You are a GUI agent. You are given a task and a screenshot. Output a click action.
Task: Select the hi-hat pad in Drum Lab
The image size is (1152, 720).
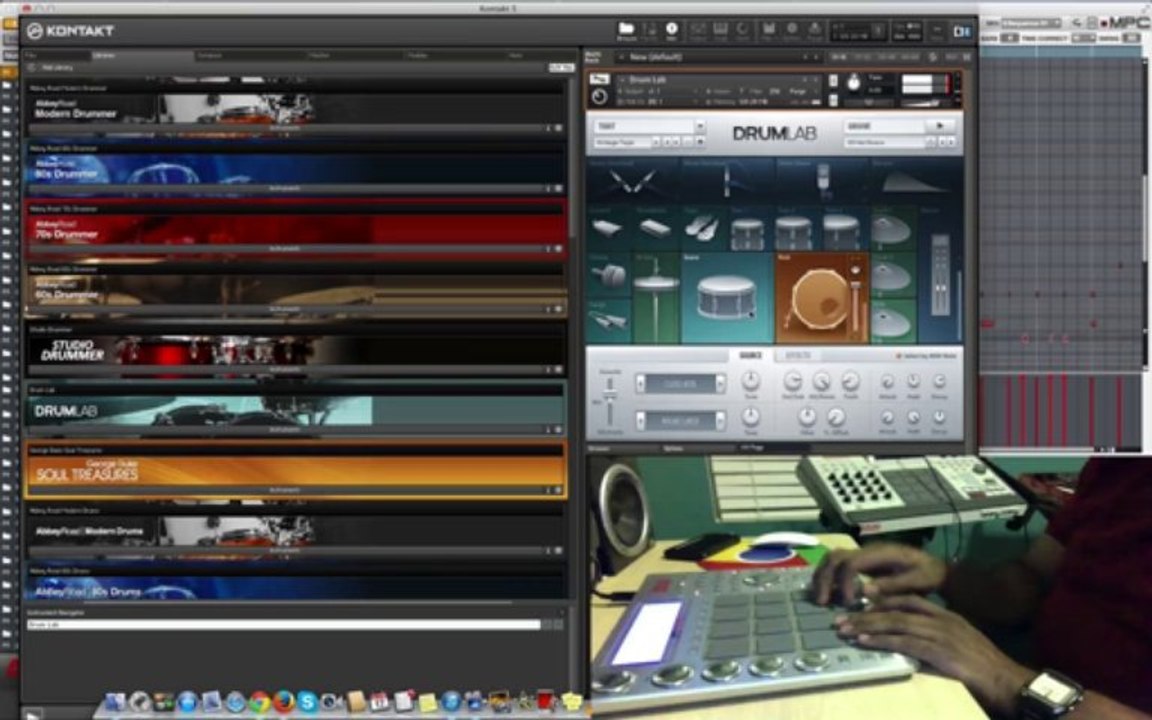pos(656,297)
